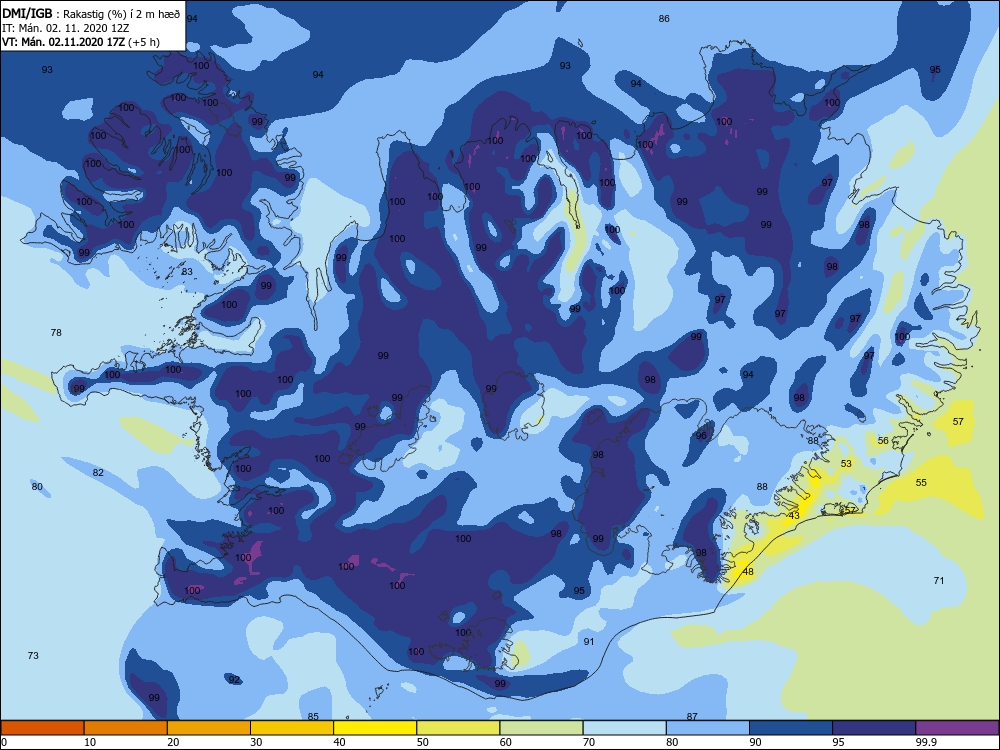The image size is (1000, 750).
Task: Click the dark navy 95–99.9 legend swatch
Action: point(874,728)
